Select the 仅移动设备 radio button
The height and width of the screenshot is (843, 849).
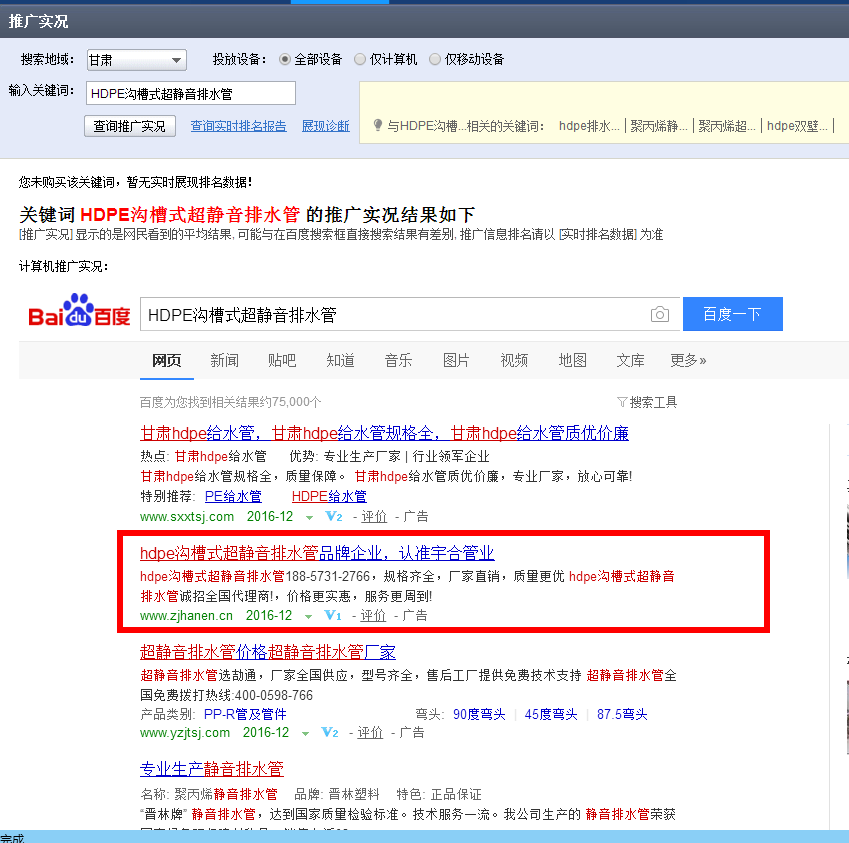coord(435,59)
